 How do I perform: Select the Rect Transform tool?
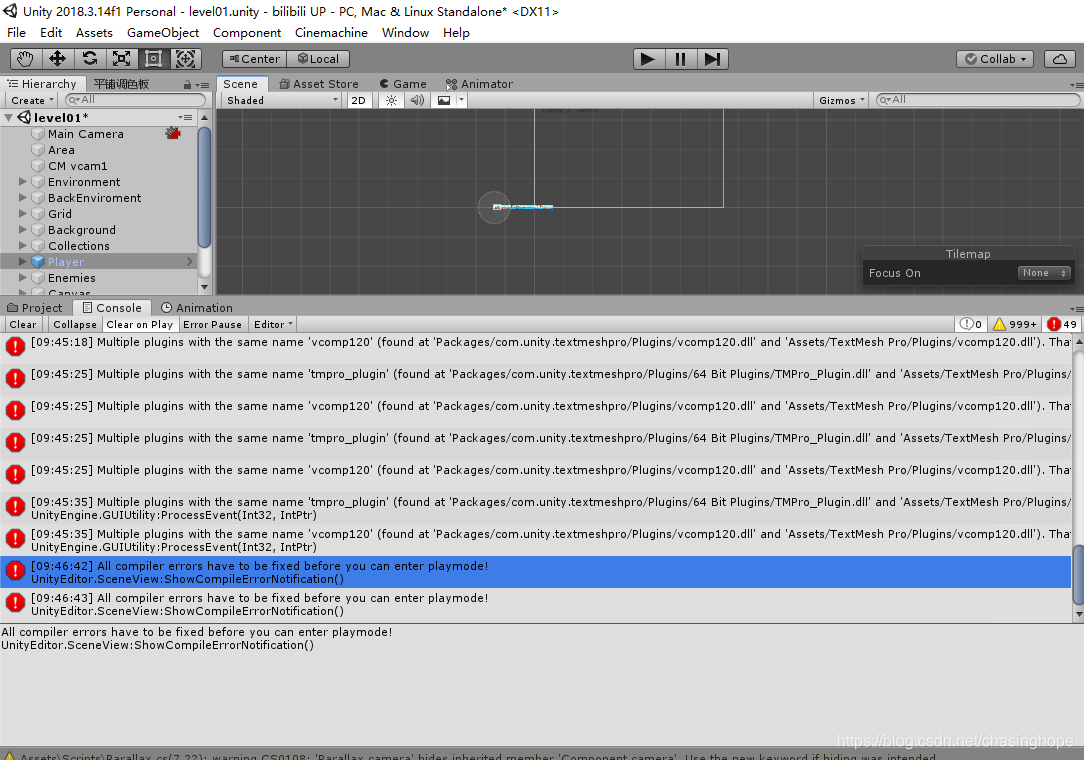(153, 58)
